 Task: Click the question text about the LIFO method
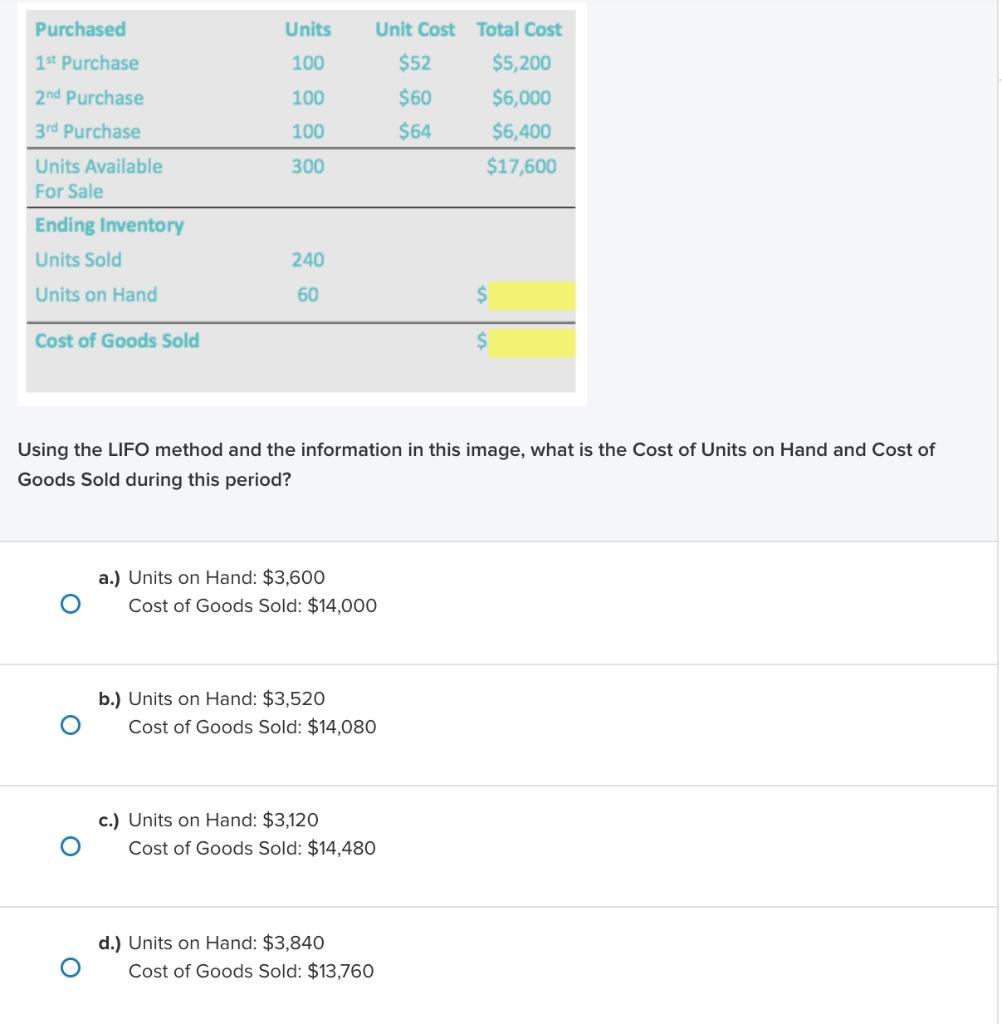[476, 464]
